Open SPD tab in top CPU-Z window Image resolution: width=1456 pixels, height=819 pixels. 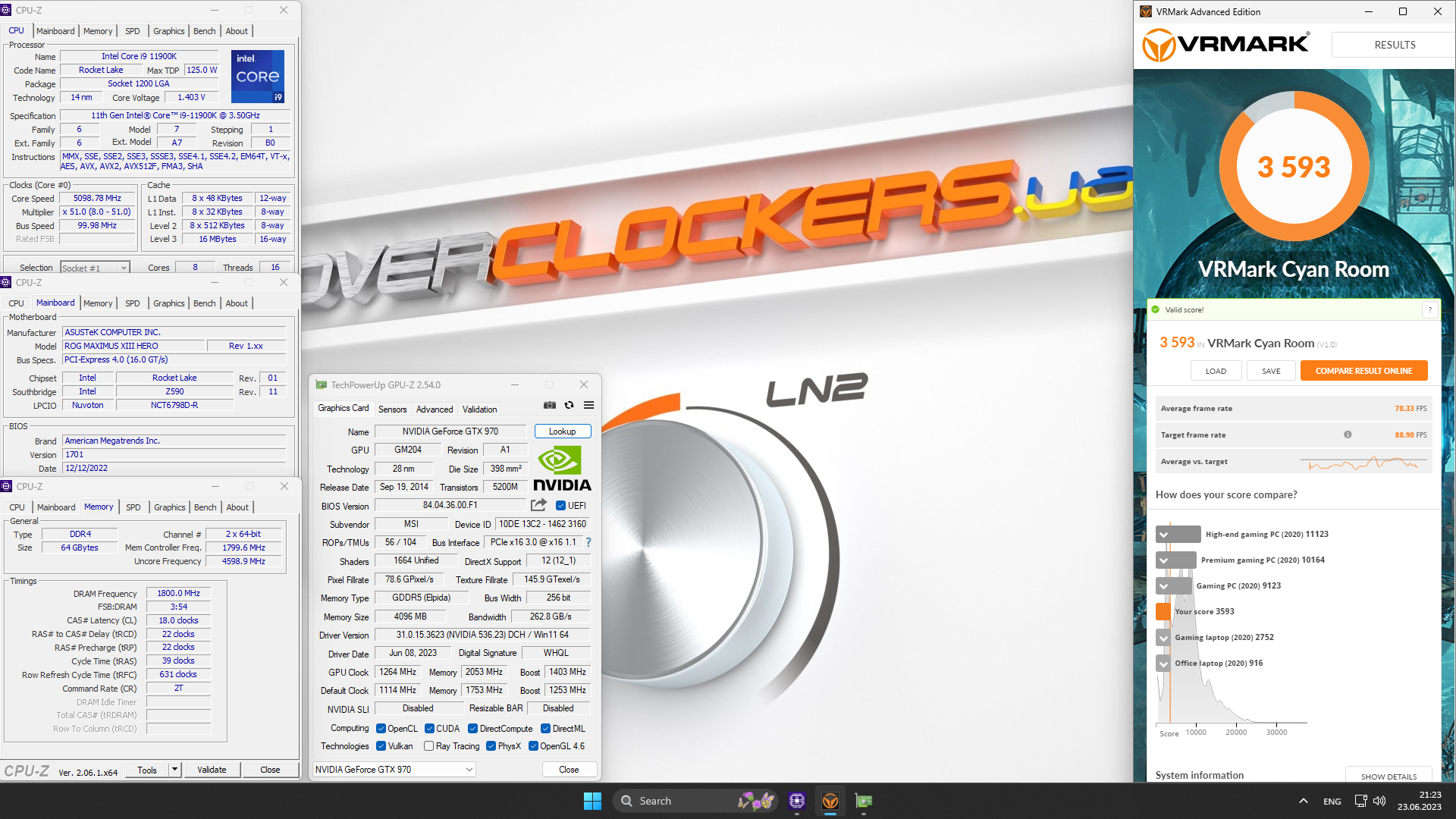tap(133, 31)
